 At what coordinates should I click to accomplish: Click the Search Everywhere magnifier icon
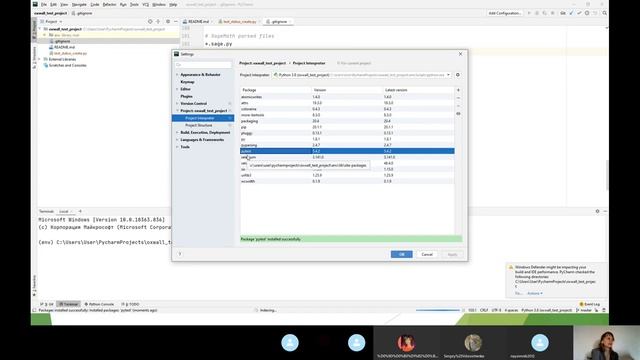click(604, 13)
